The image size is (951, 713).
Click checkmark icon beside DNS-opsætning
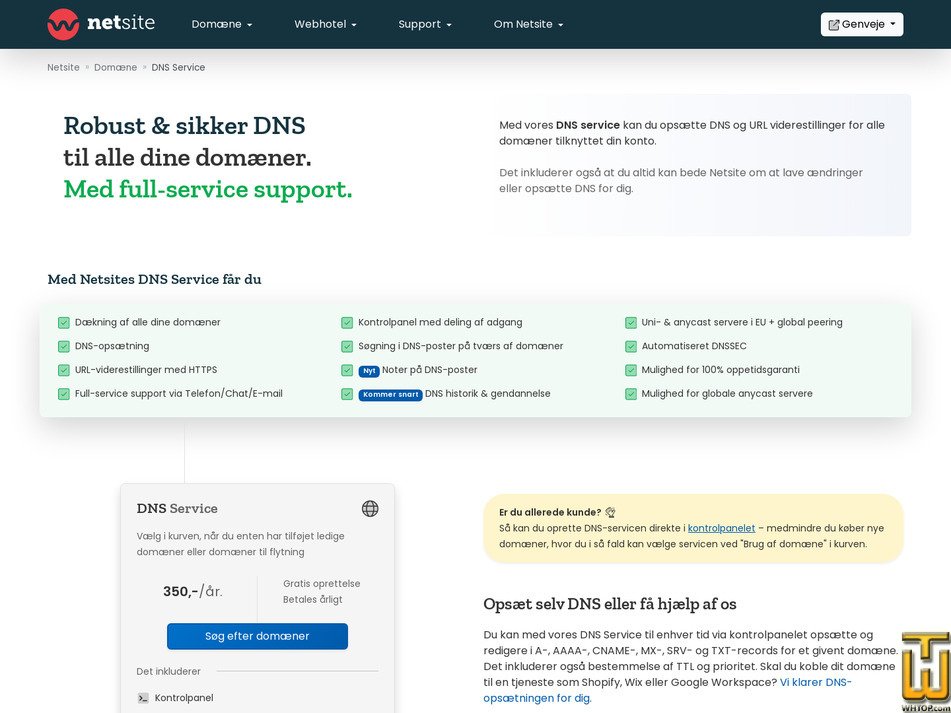pos(64,346)
